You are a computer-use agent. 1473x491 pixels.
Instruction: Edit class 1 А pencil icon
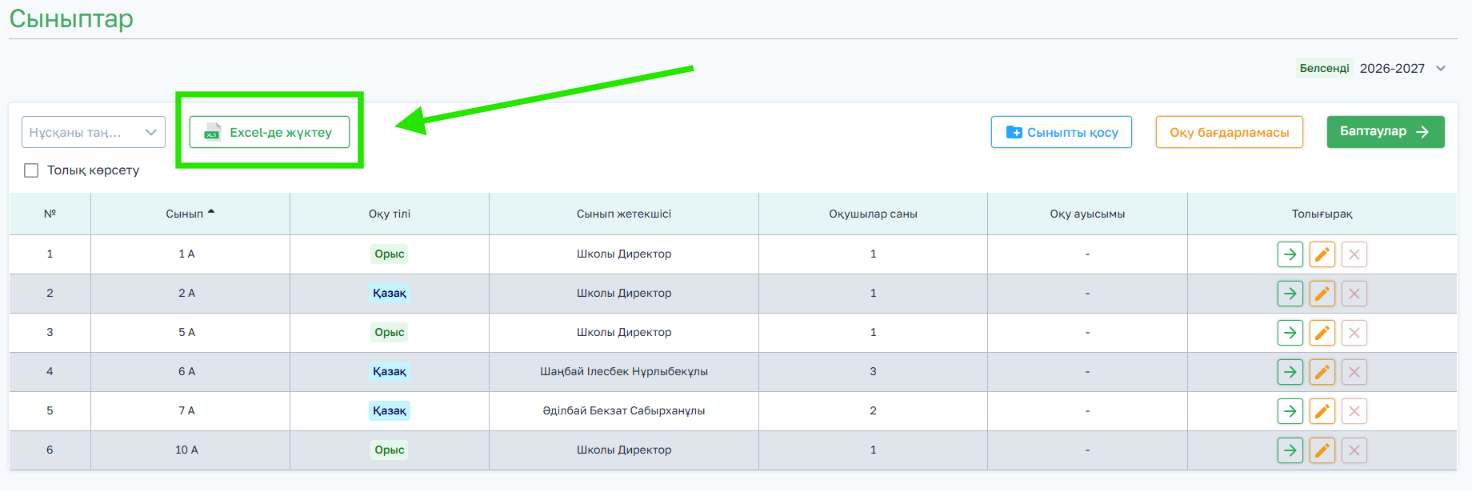click(1322, 254)
